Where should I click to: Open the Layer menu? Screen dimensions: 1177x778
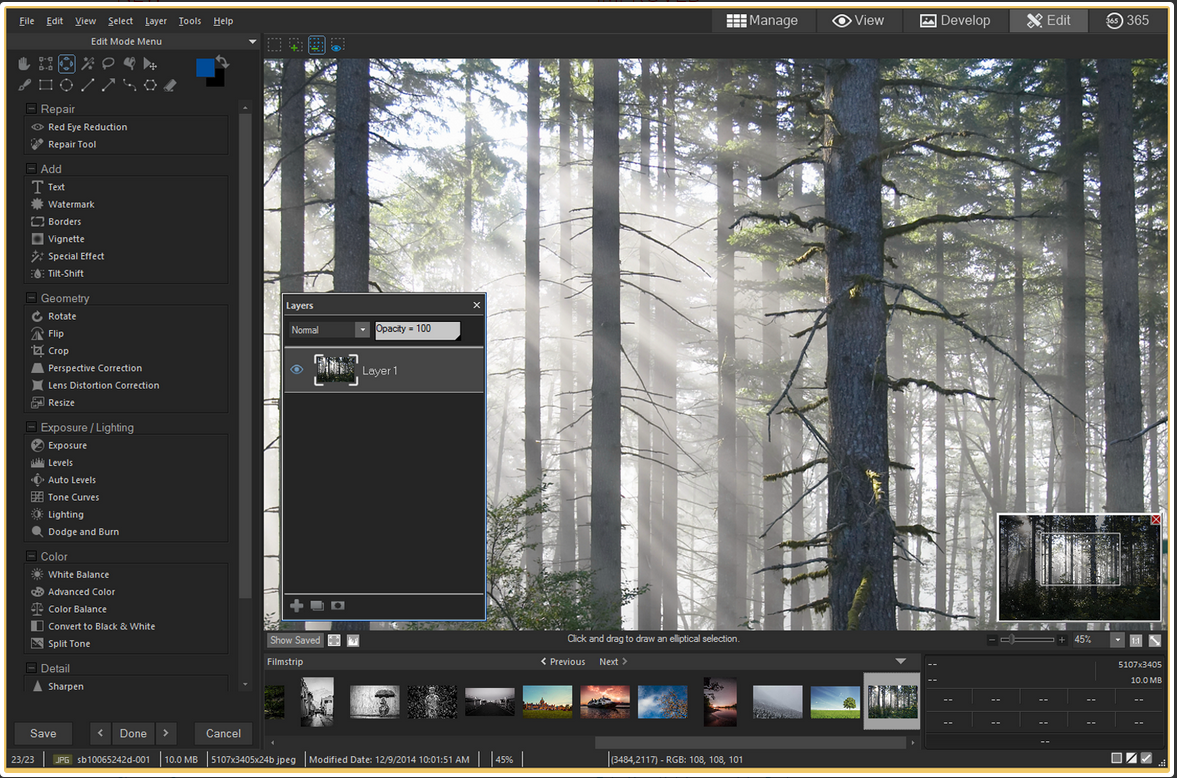click(x=155, y=21)
